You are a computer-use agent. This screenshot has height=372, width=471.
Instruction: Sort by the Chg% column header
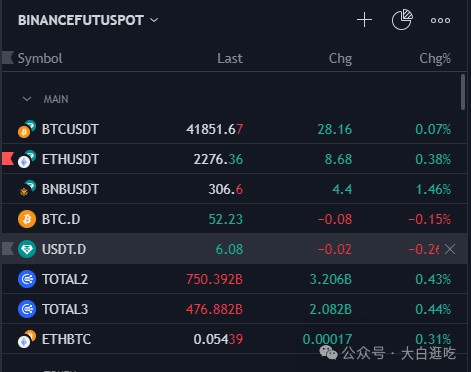tap(435, 58)
